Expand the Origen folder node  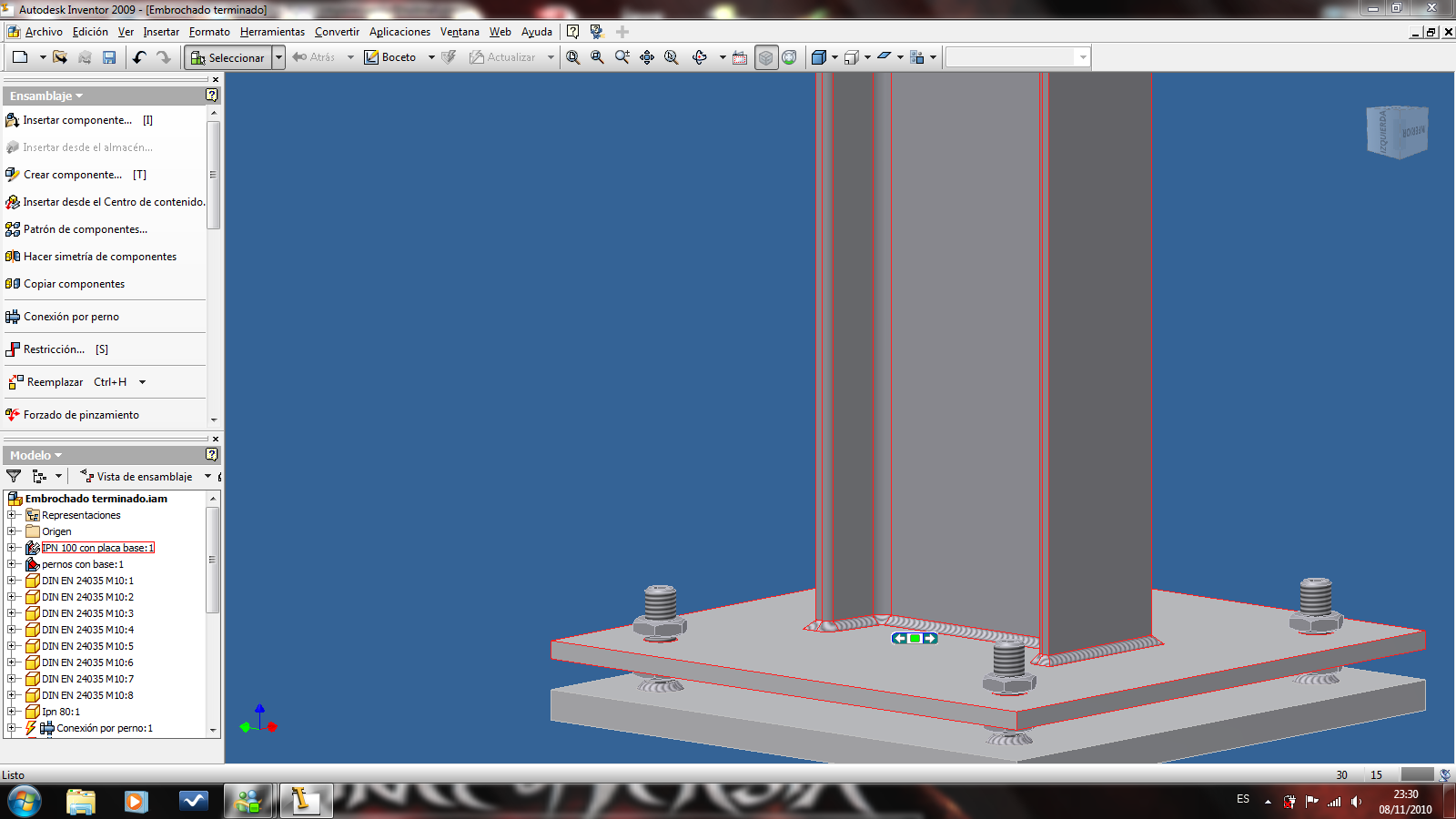pos(12,531)
